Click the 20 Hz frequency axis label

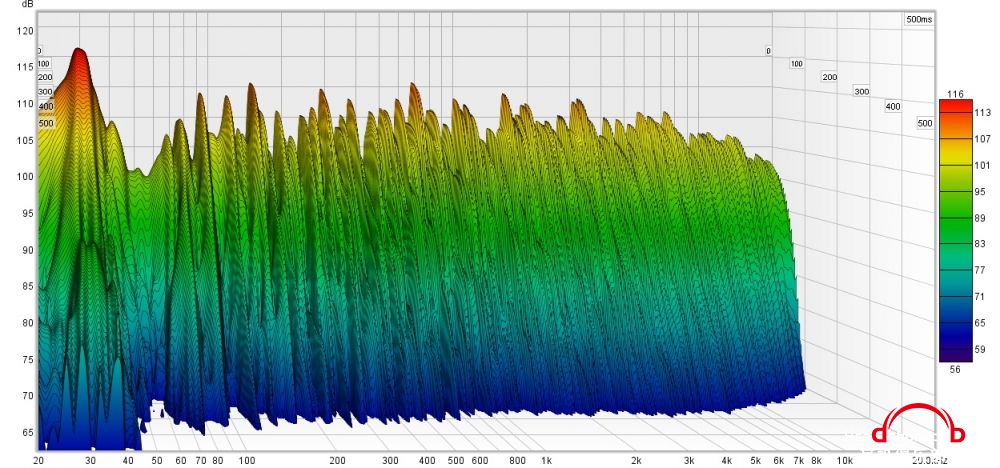click(38, 461)
